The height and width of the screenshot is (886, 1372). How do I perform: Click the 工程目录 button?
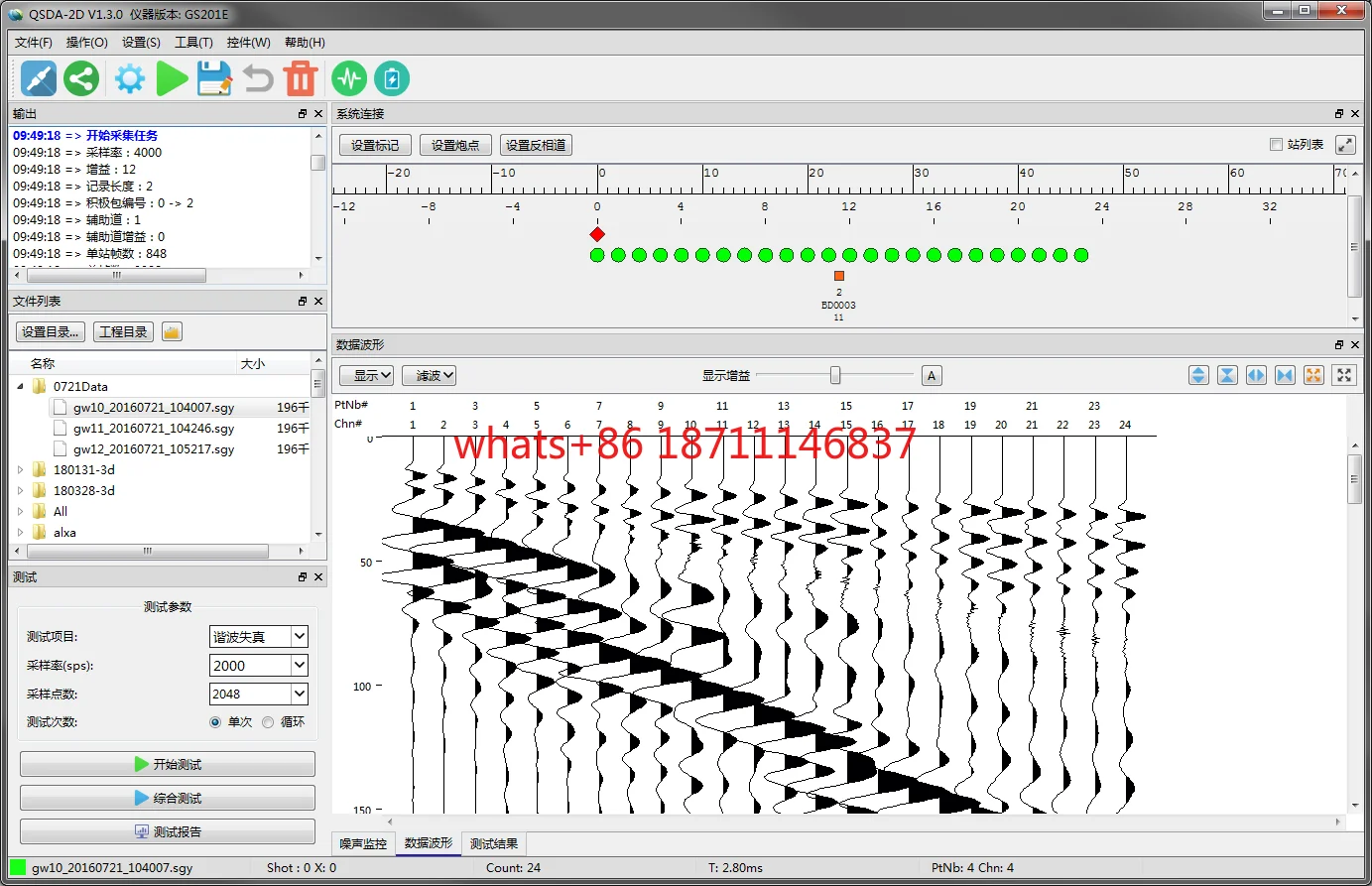[123, 332]
